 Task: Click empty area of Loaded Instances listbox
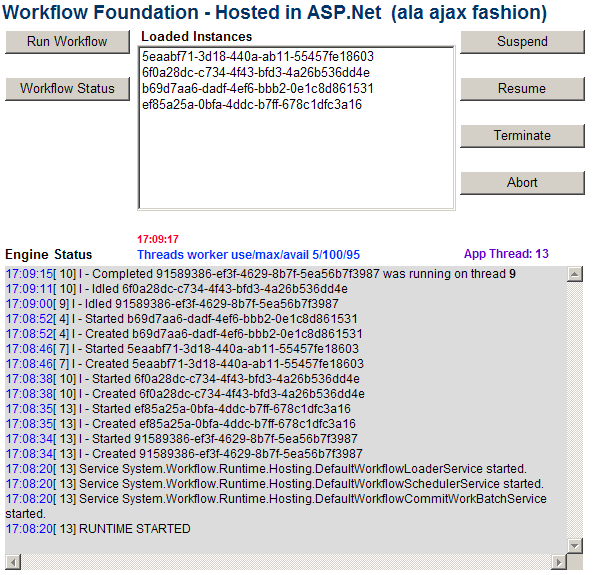296,160
